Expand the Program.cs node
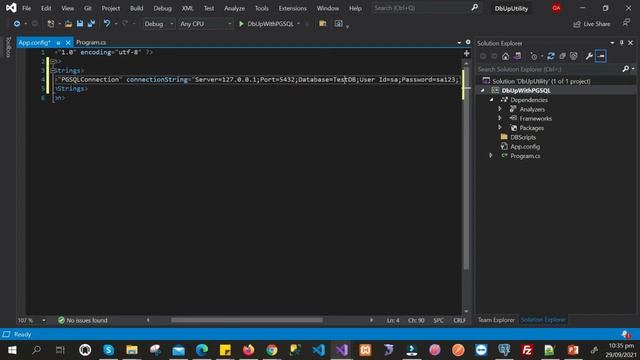The width and height of the screenshot is (640, 360). 491,156
